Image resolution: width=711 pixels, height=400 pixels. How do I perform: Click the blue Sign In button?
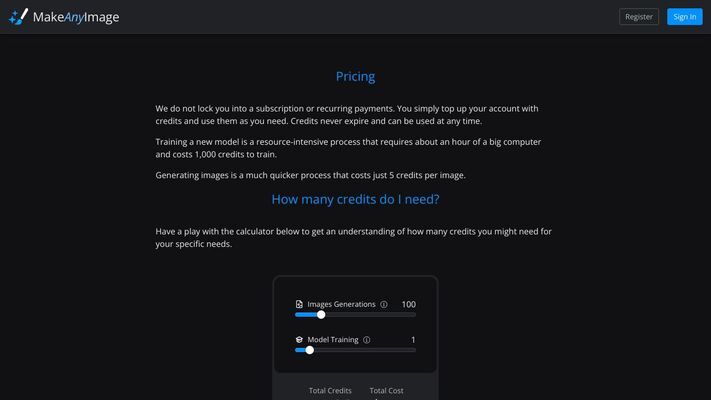[x=684, y=17]
